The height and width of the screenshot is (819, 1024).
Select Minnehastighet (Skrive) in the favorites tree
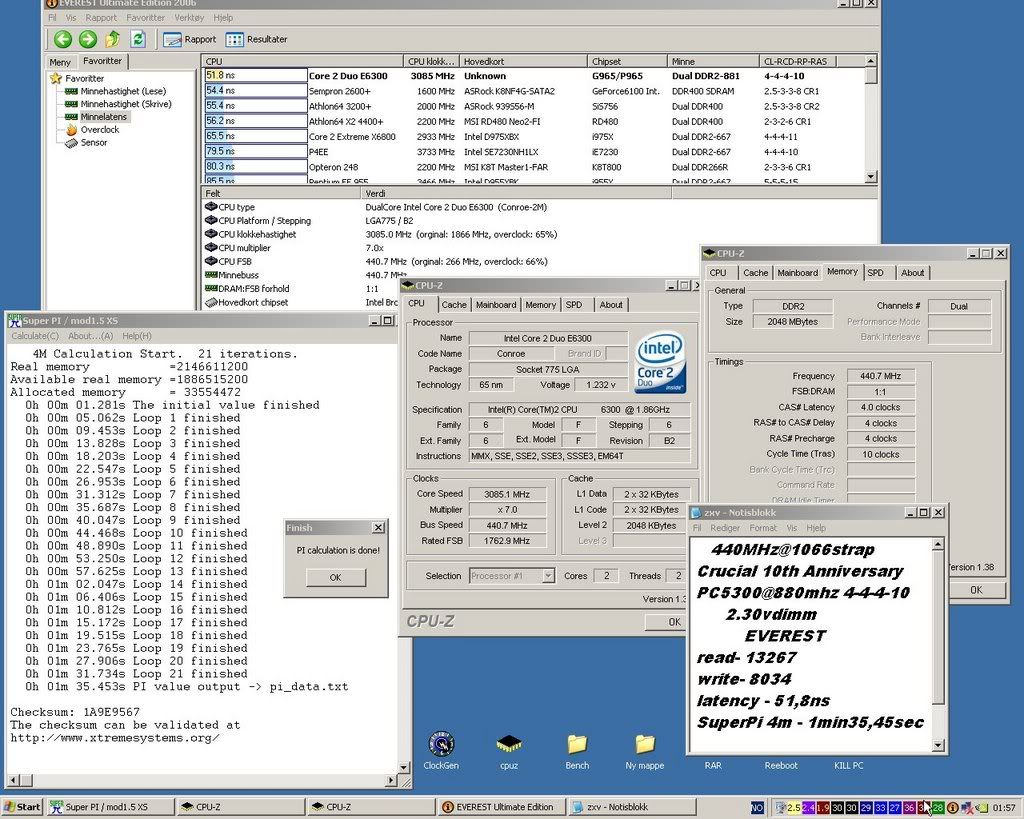pyautogui.click(x=118, y=104)
